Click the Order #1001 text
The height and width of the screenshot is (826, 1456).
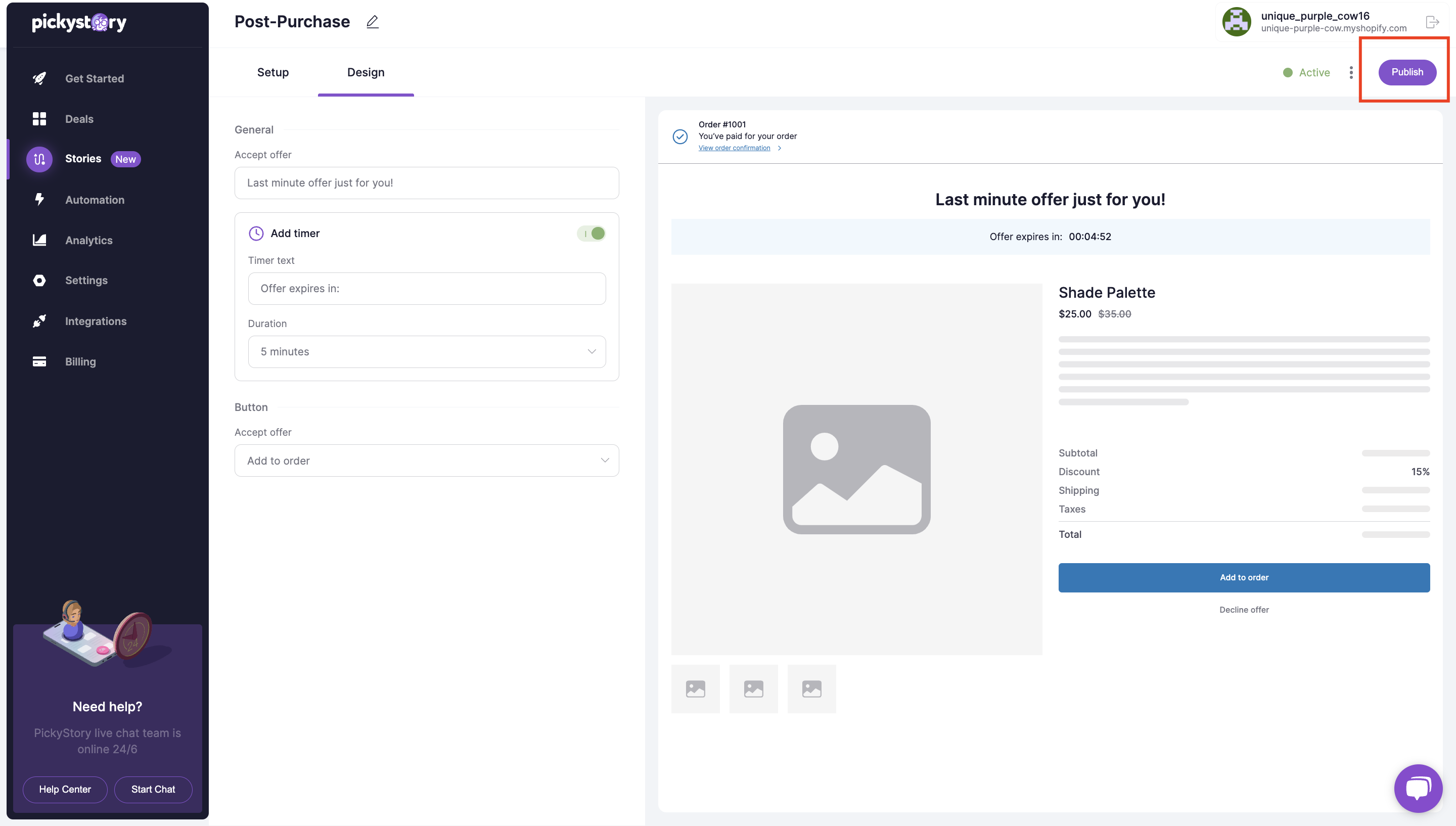click(722, 124)
